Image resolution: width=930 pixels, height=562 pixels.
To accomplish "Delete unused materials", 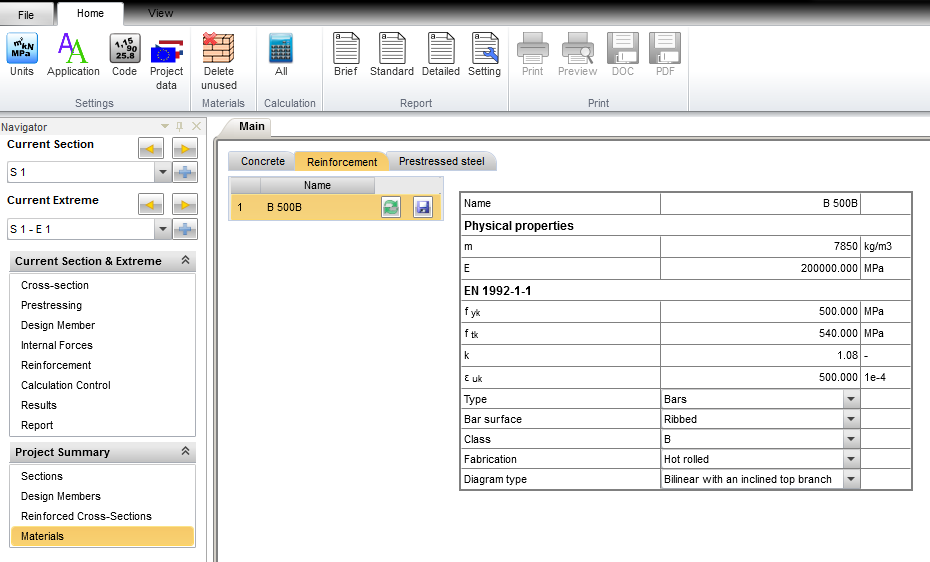I will click(218, 60).
